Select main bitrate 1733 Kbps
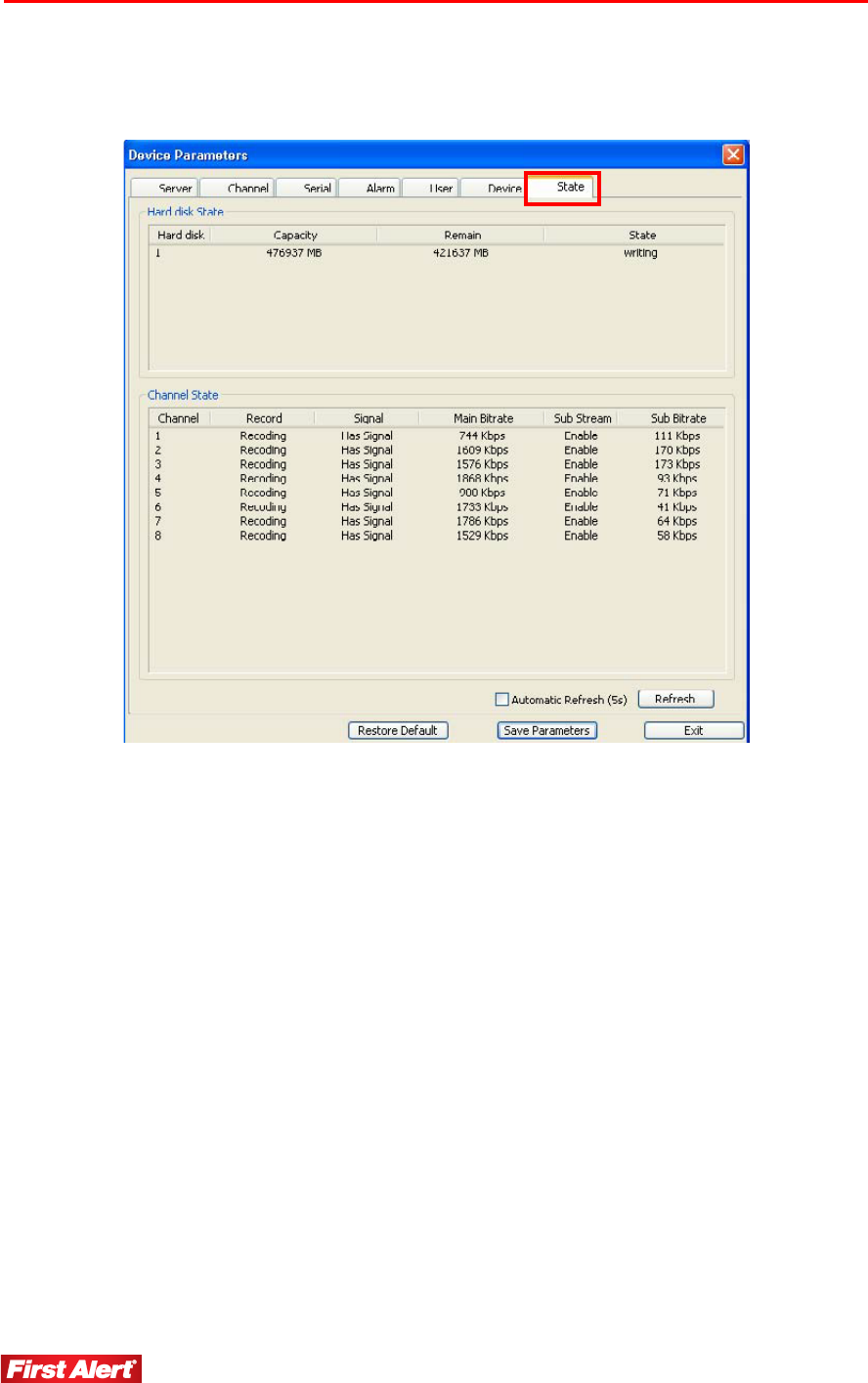The width and height of the screenshot is (868, 1383). pyautogui.click(x=482, y=507)
